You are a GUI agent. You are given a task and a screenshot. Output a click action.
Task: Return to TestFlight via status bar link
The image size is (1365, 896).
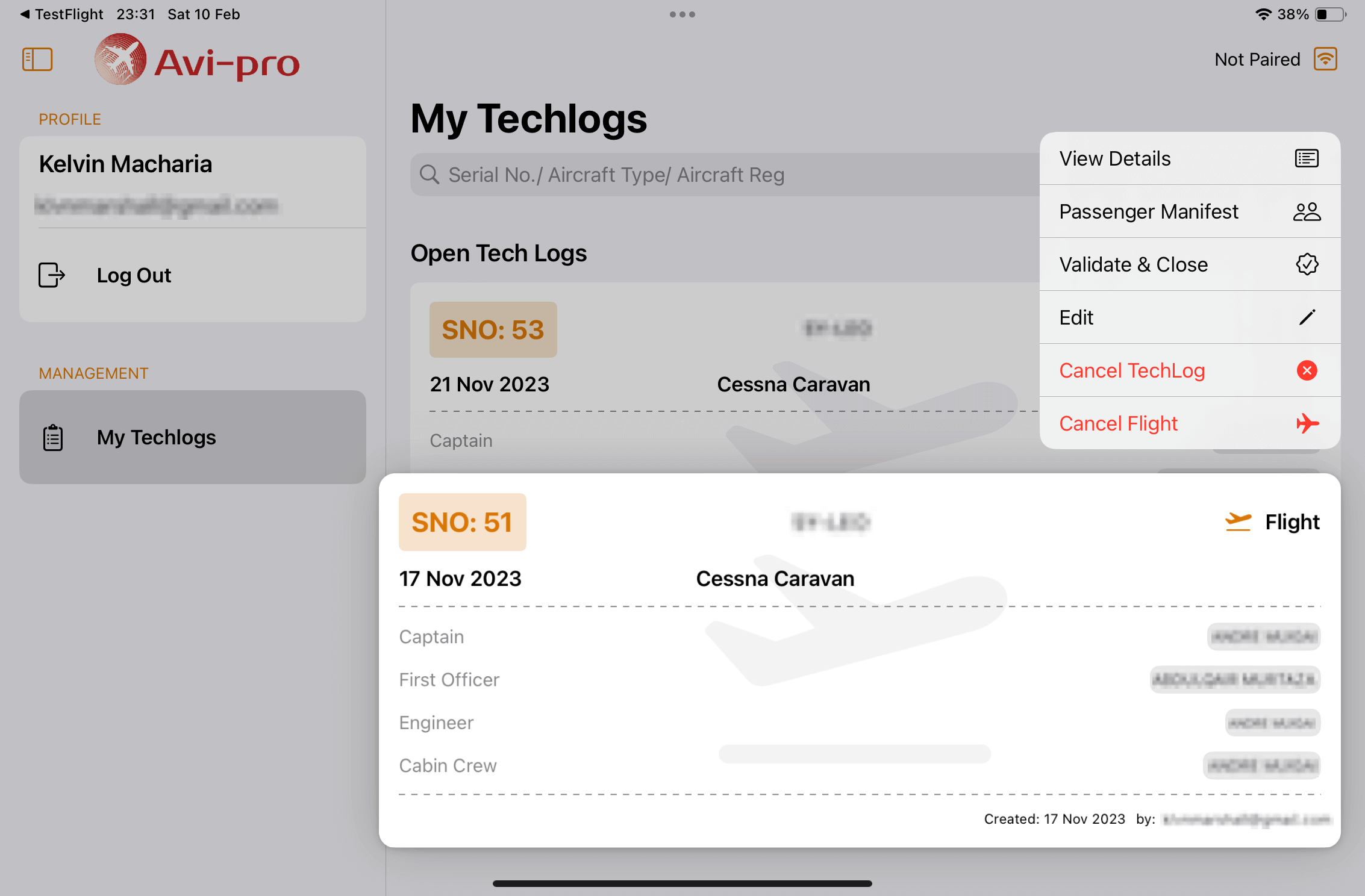pyautogui.click(x=61, y=14)
